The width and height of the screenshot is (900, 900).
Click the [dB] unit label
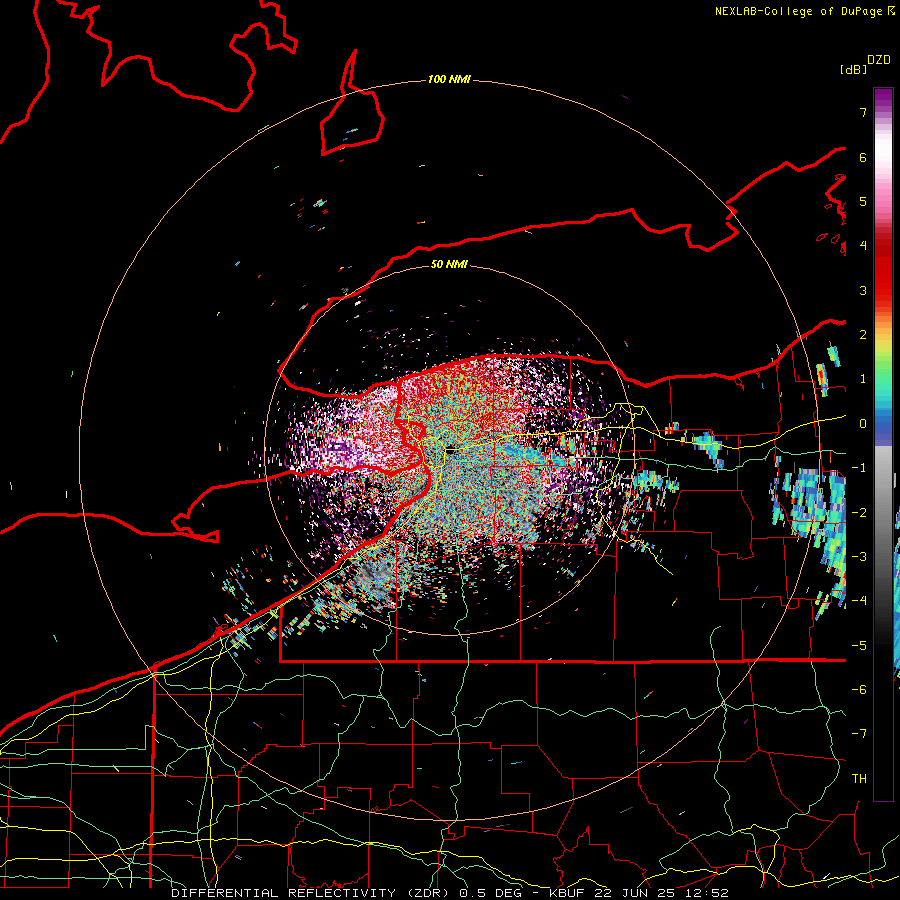pos(853,69)
